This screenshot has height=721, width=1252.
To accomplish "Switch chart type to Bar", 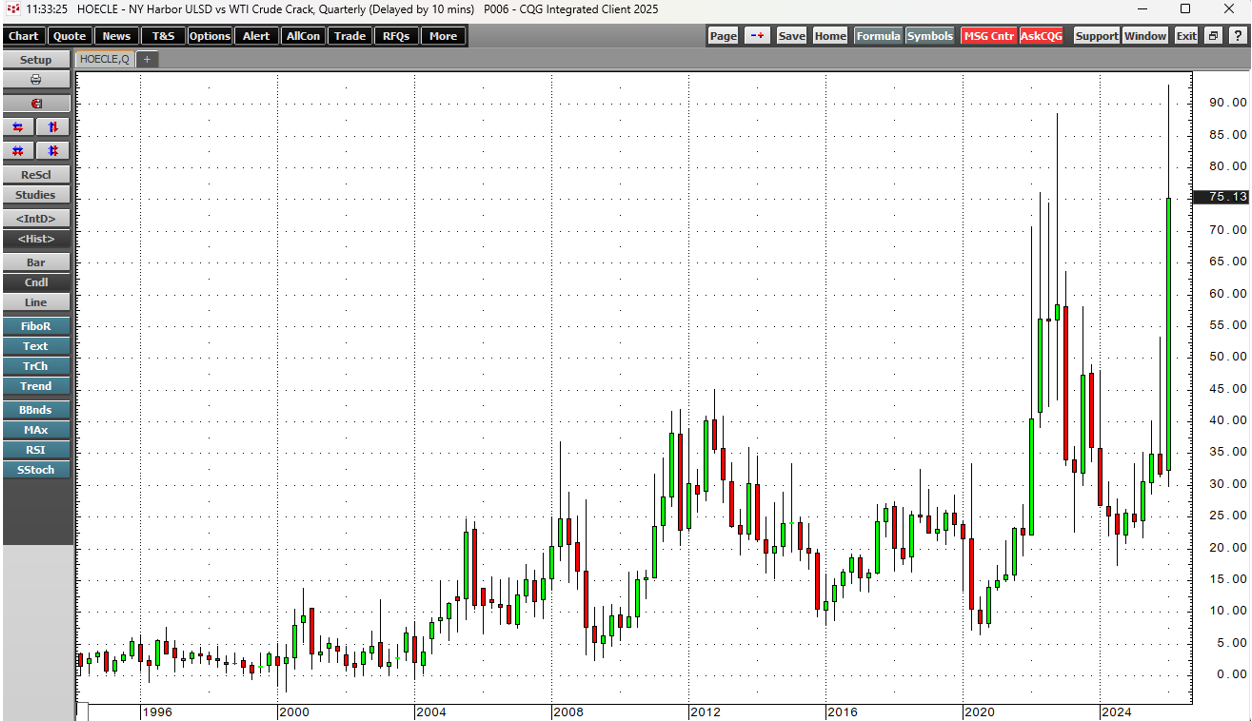I will click(x=36, y=263).
